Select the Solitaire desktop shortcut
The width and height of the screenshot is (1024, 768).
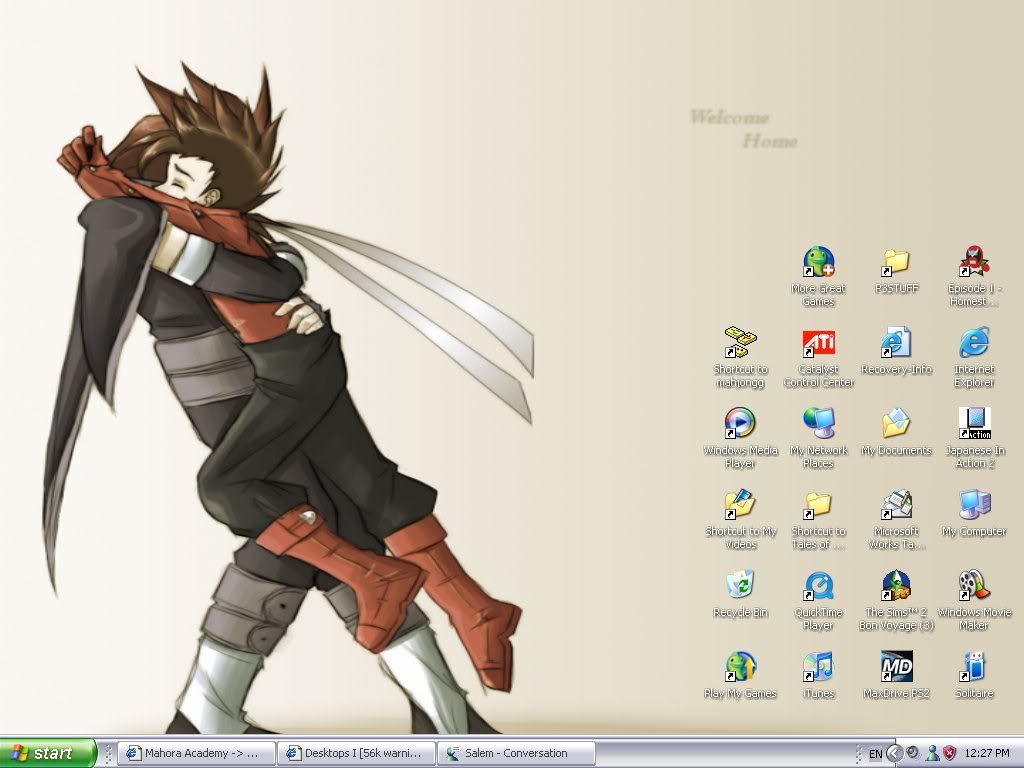974,668
